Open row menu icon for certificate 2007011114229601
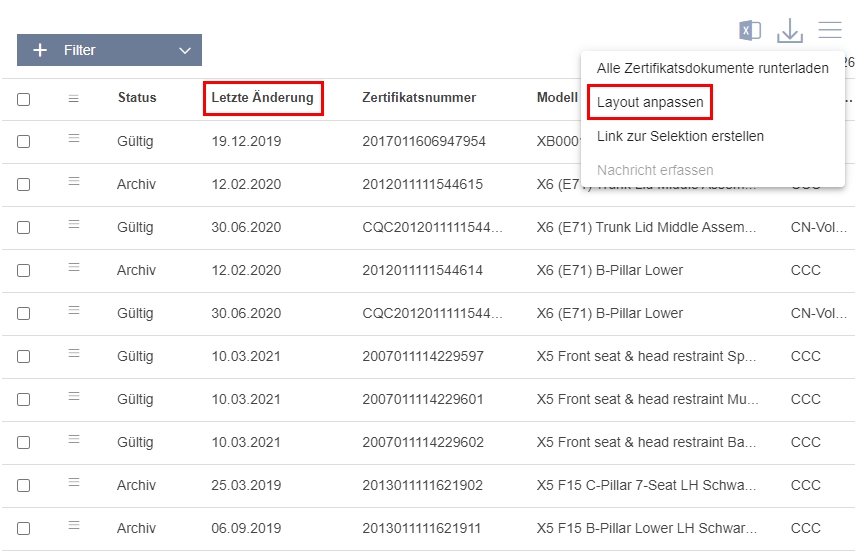Viewport: 855px width, 558px height. [74, 397]
